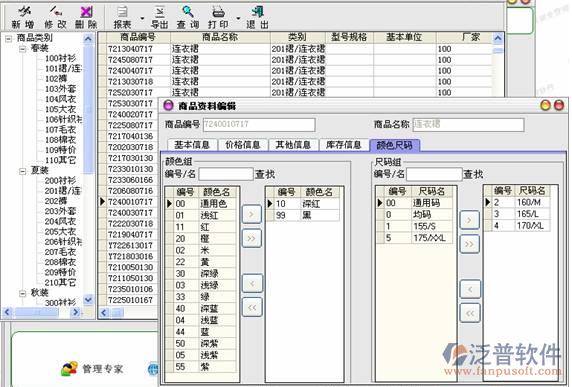Open the dropdown arrow next to 报表
This screenshot has width=572, height=387.
[x=142, y=18]
